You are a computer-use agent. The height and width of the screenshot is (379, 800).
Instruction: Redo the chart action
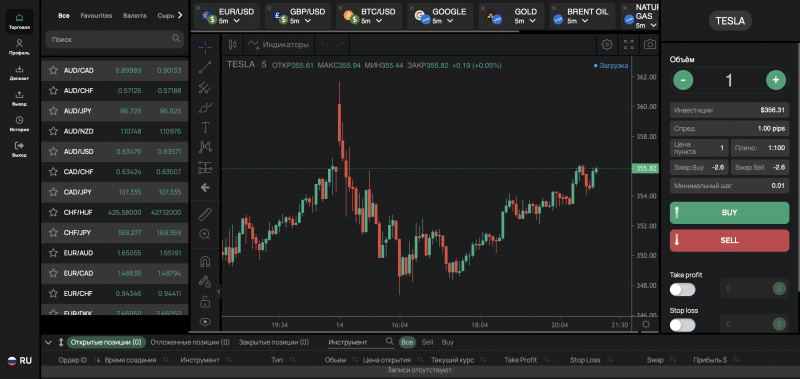pyautogui.click(x=340, y=44)
